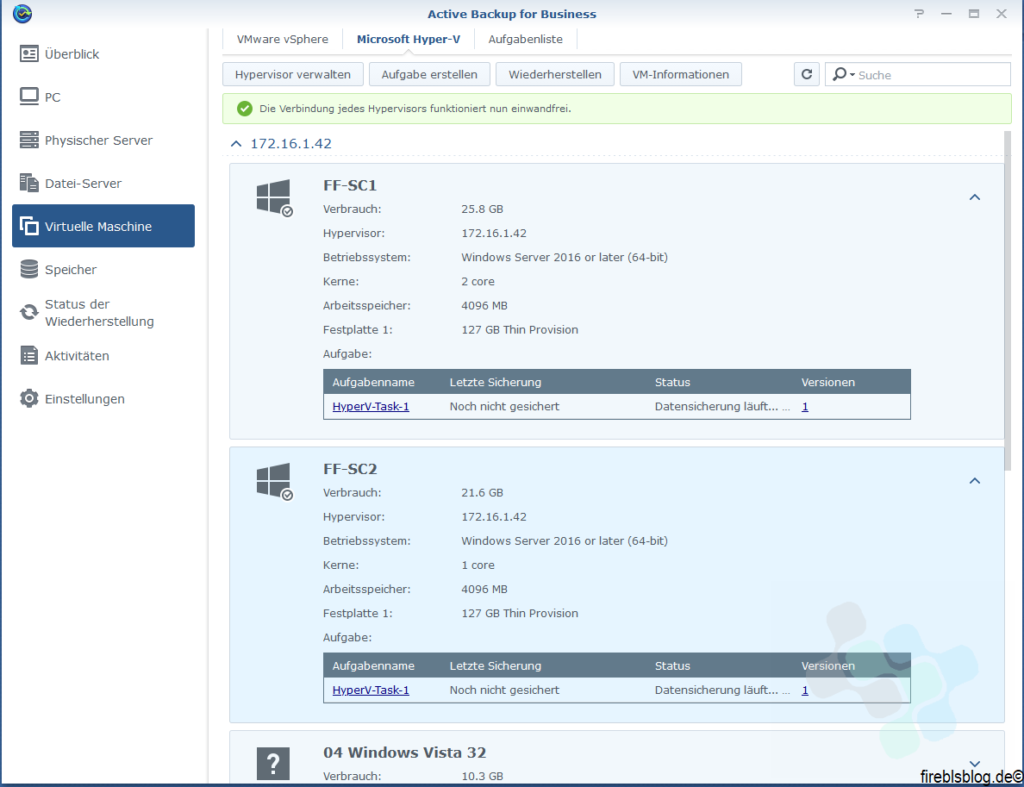Open the Einstellungen gear icon
The height and width of the screenshot is (787, 1024).
pos(29,398)
